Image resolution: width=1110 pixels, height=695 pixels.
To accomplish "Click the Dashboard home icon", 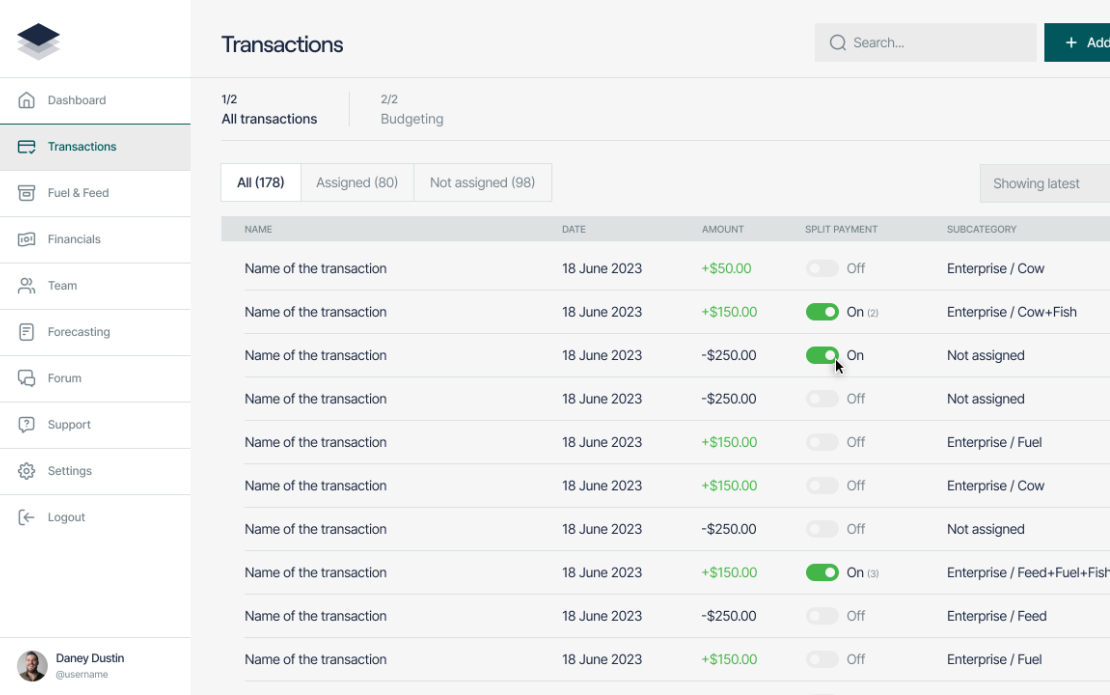I will (26, 100).
